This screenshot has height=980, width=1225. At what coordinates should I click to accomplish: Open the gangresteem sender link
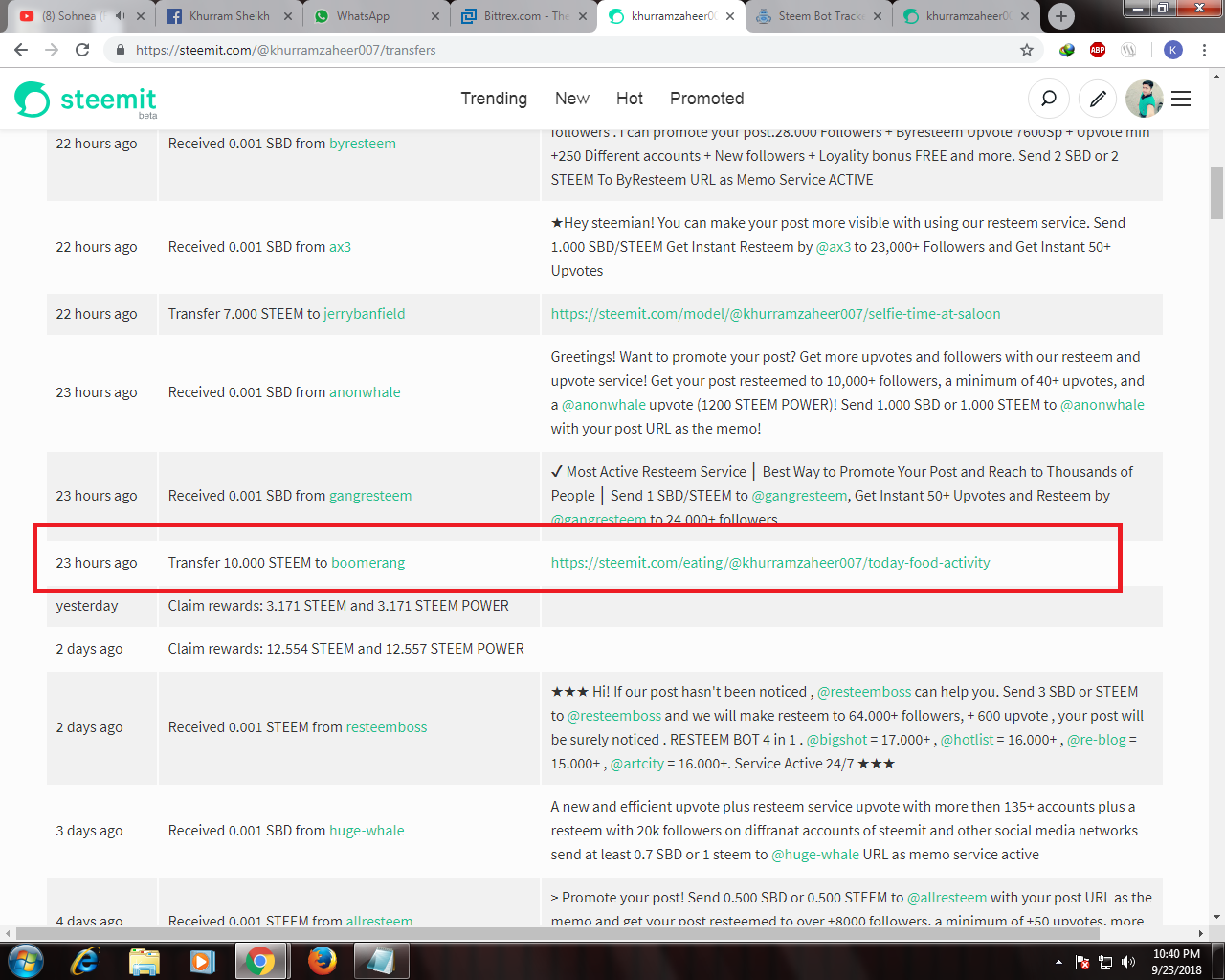(x=370, y=496)
